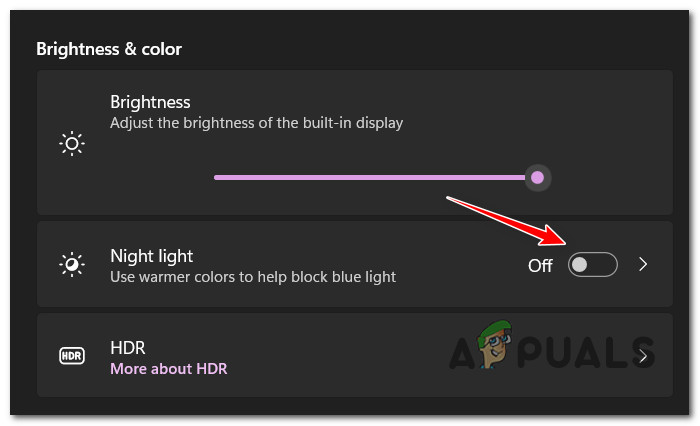700x426 pixels.
Task: Click the brightness slider thumb
Action: click(538, 177)
